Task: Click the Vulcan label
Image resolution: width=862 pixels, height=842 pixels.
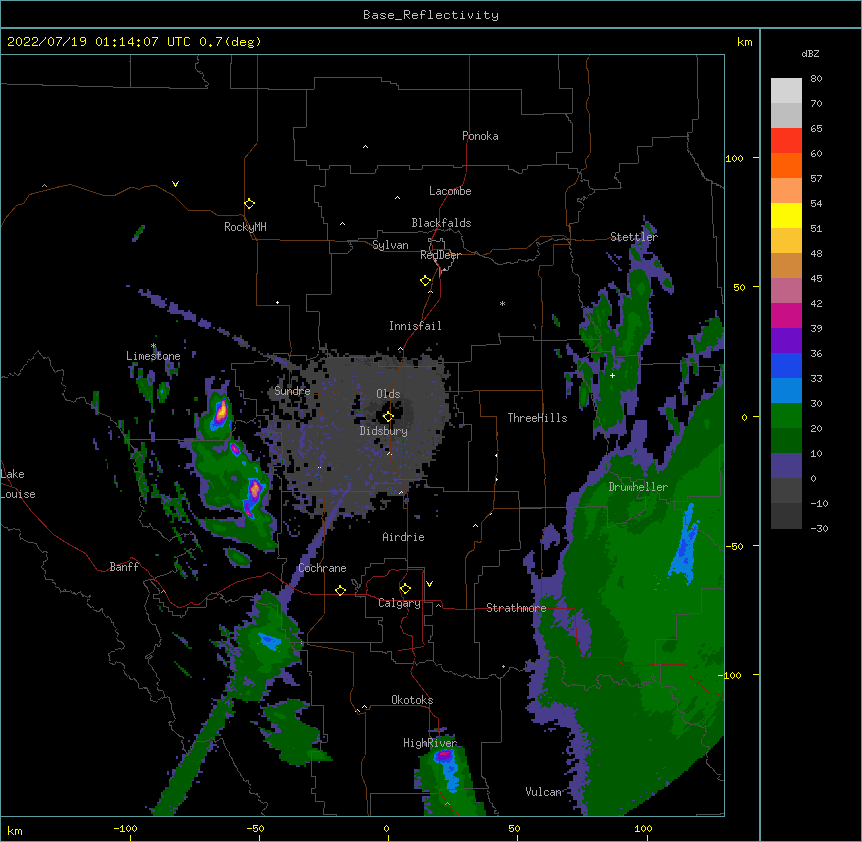Action: click(x=543, y=792)
